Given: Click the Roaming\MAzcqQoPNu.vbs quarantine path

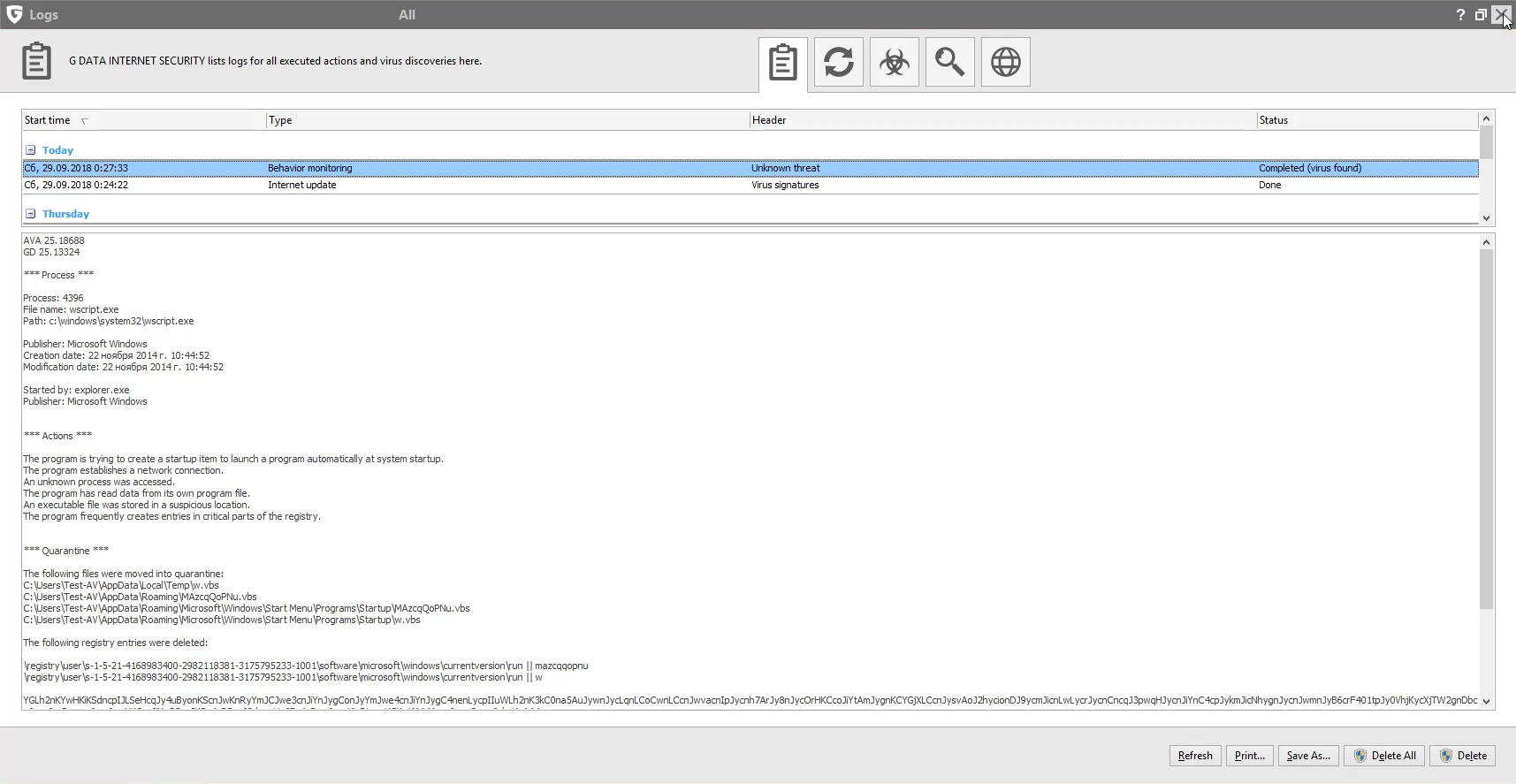Looking at the screenshot, I should [141, 597].
